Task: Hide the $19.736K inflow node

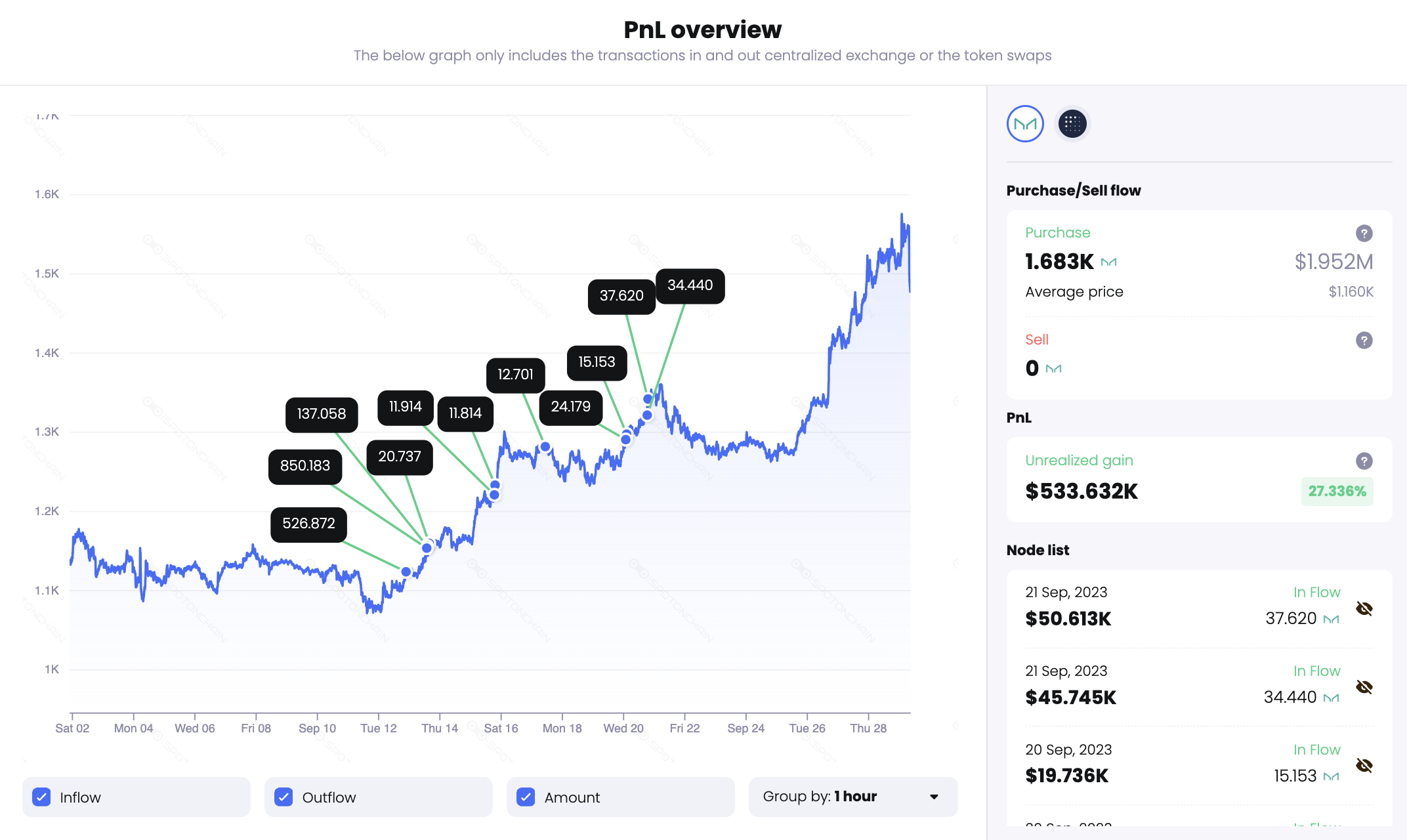Action: point(1364,765)
